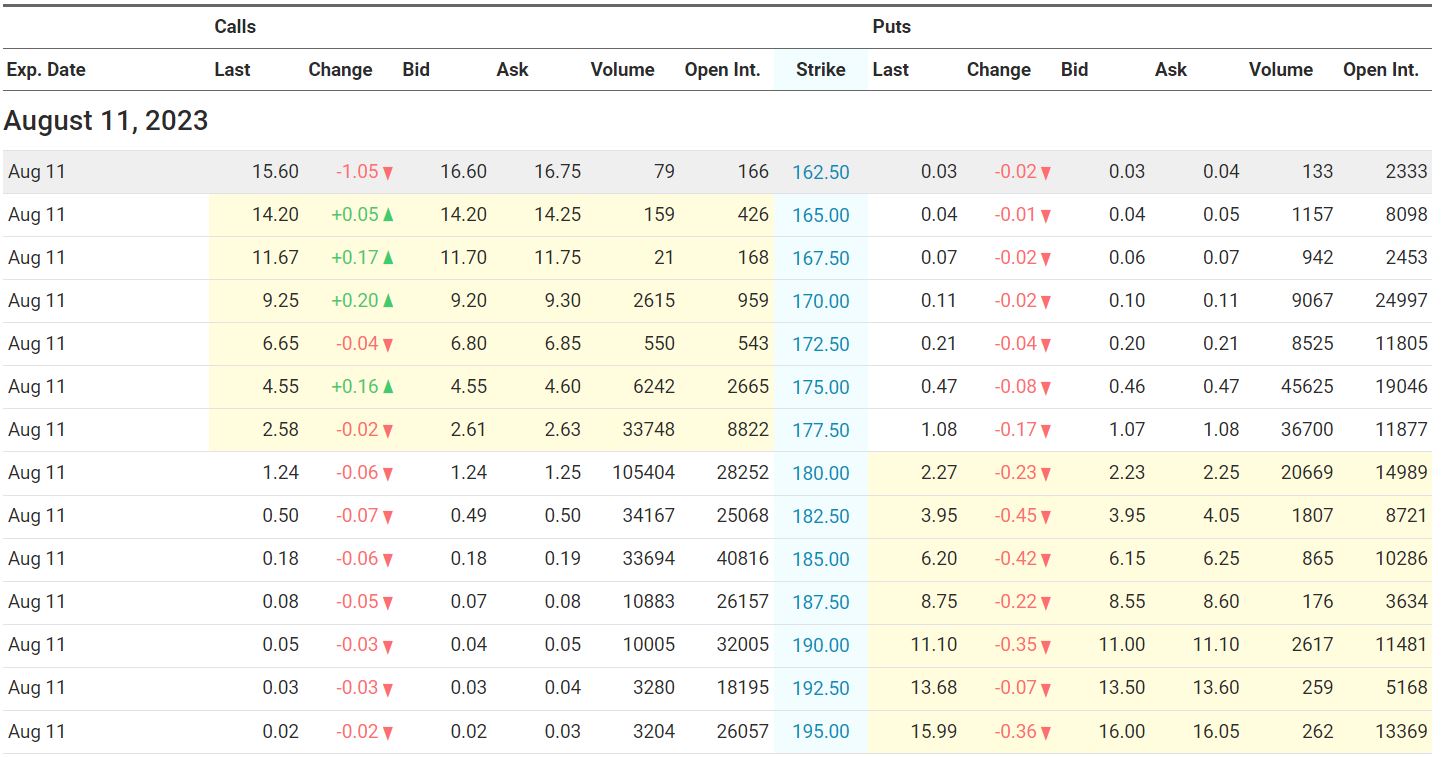The width and height of the screenshot is (1445, 757).
Task: Click calls change -1.05 with down arrow
Action: [365, 172]
